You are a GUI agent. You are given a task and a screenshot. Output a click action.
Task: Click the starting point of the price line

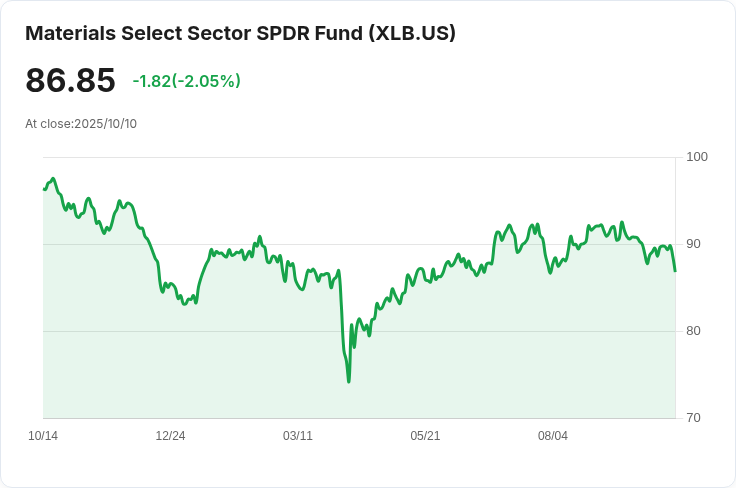pos(44,189)
